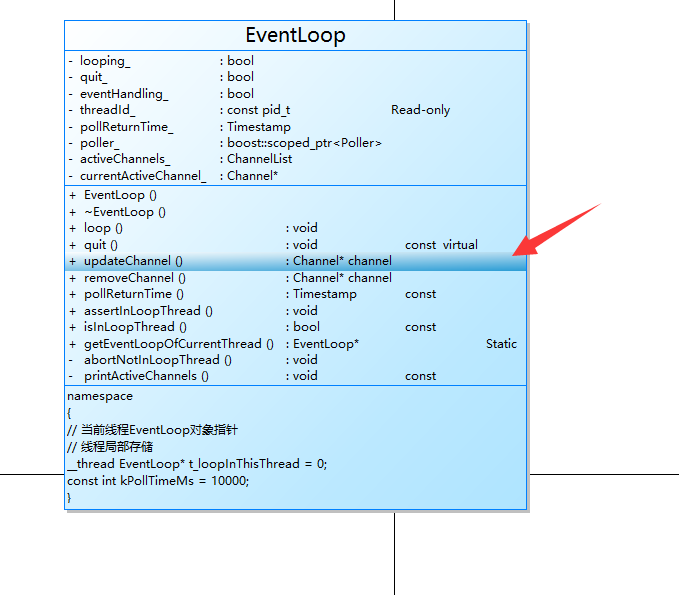Viewport: 679px width, 595px height.
Task: Select the isInLoopThread () bool operation
Action: pos(295,327)
